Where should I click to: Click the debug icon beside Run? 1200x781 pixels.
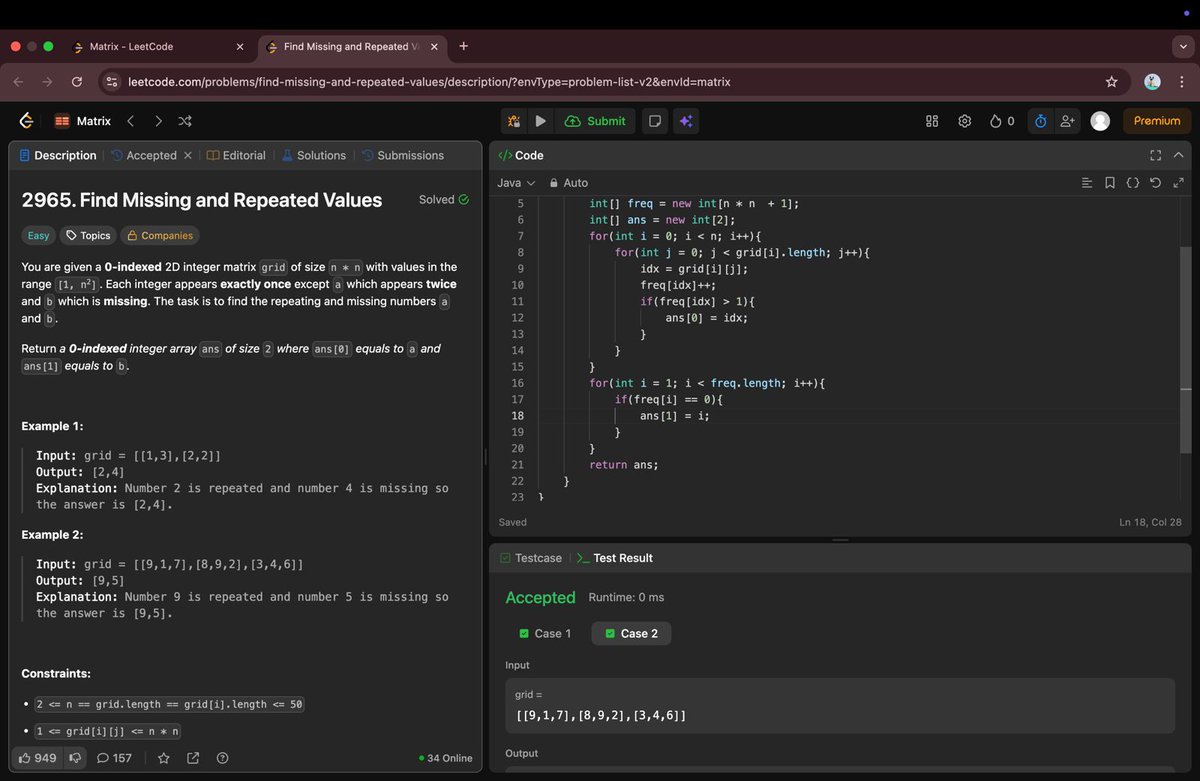click(x=514, y=121)
